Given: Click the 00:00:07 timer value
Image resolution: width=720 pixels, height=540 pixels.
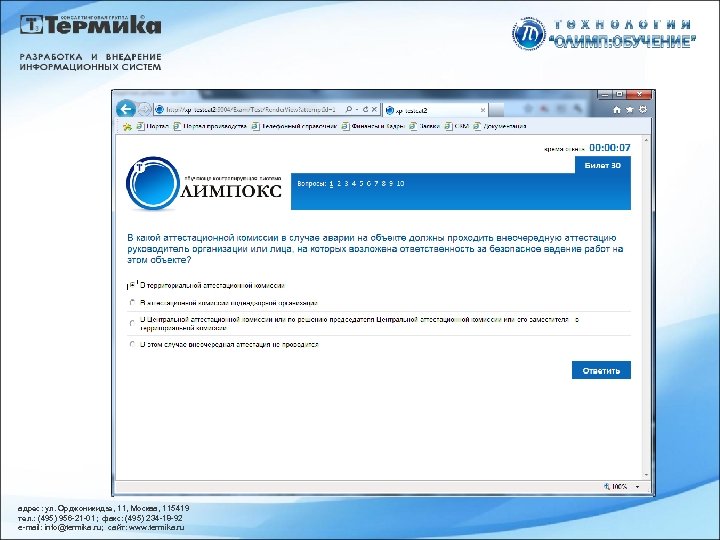Looking at the screenshot, I should (x=610, y=147).
